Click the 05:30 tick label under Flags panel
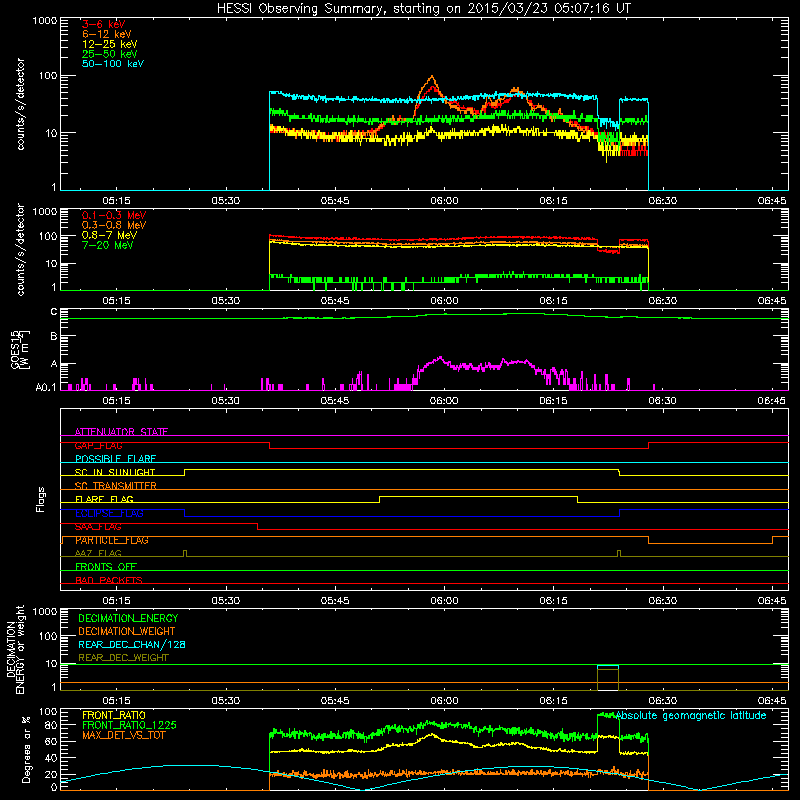 [226, 601]
